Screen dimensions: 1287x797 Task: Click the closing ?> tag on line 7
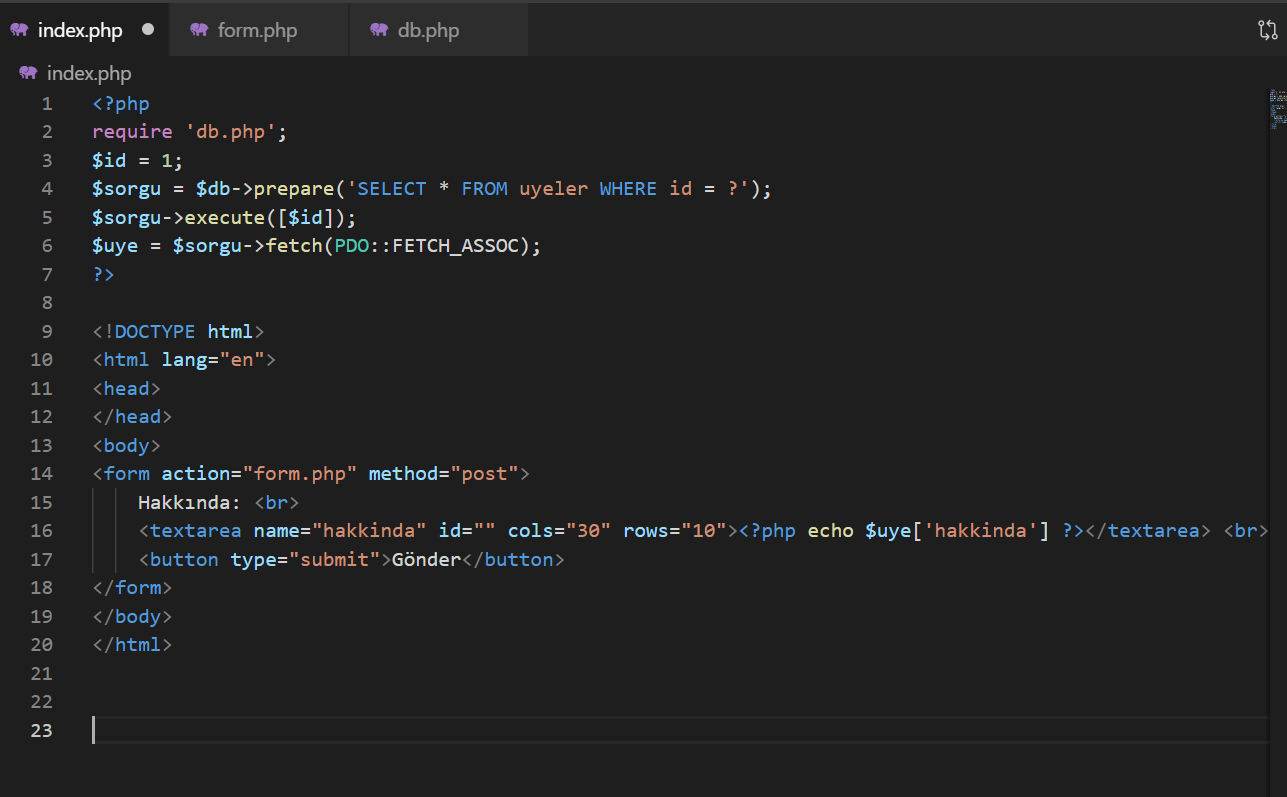pyautogui.click(x=104, y=274)
